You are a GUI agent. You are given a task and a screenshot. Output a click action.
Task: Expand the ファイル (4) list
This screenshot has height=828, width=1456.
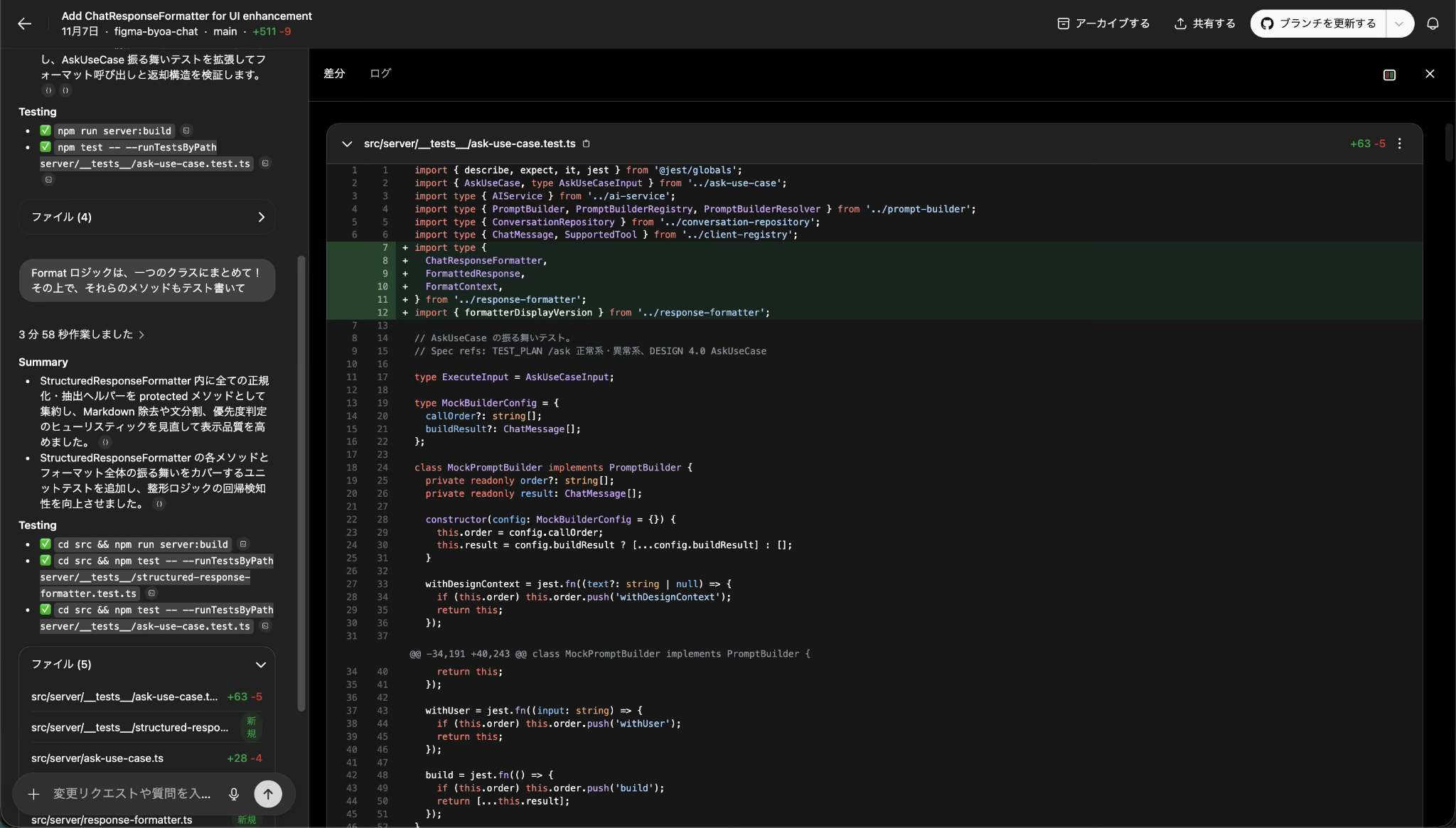point(261,217)
